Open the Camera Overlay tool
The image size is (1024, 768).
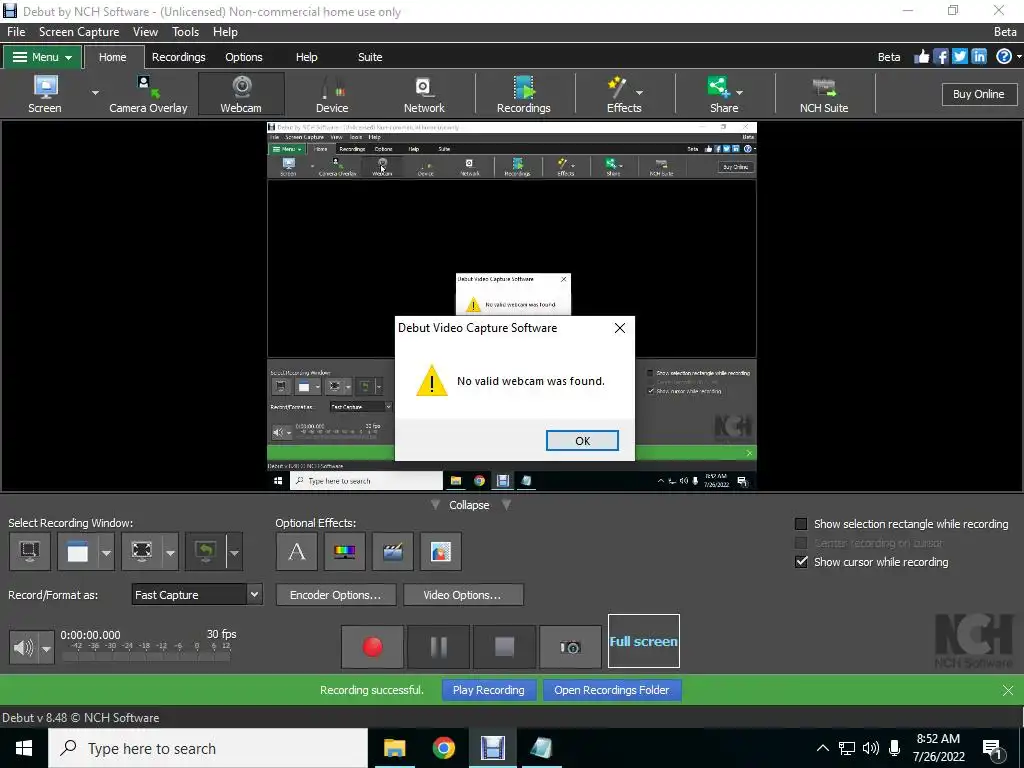pyautogui.click(x=148, y=94)
